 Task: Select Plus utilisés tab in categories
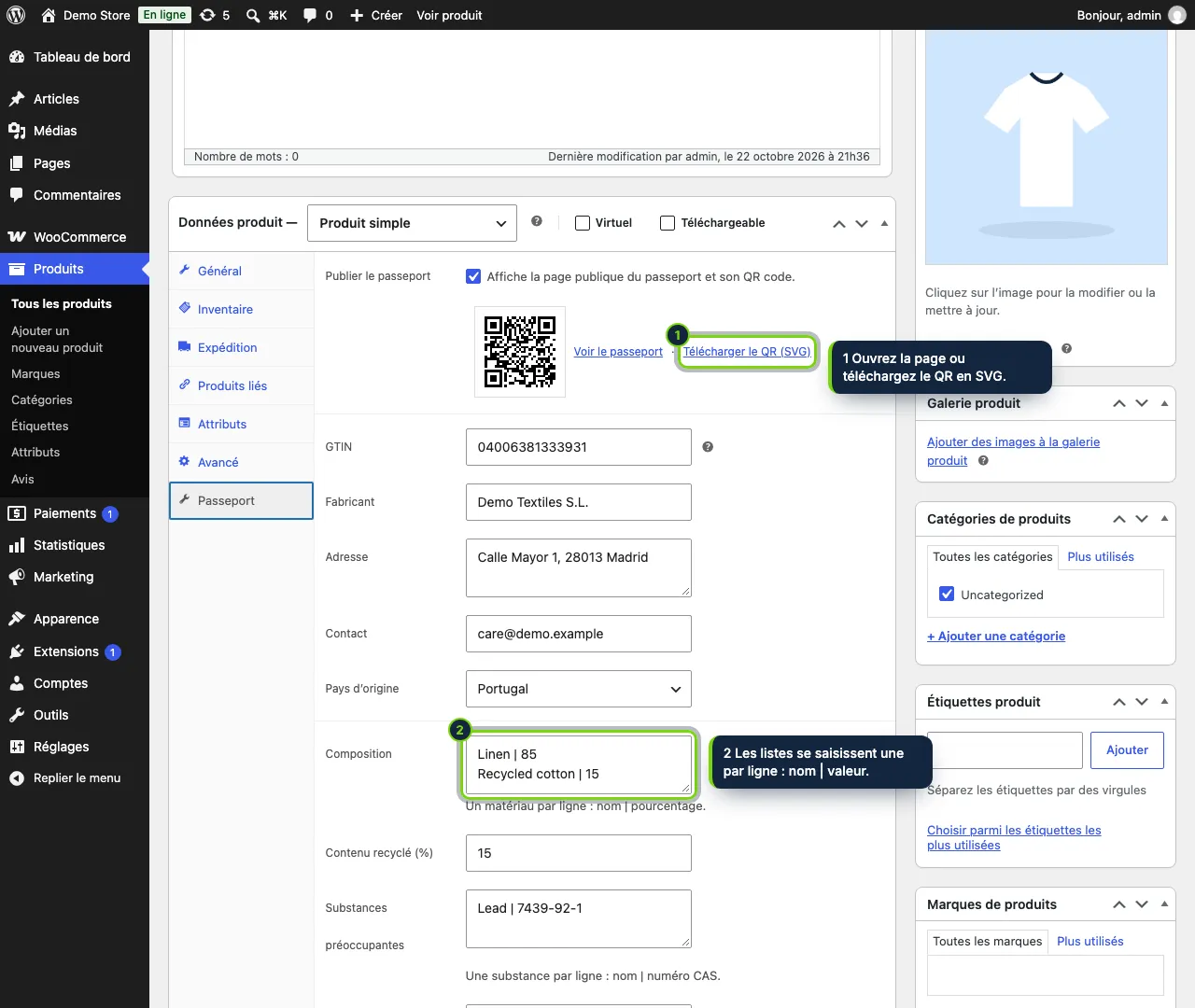pos(1101,556)
